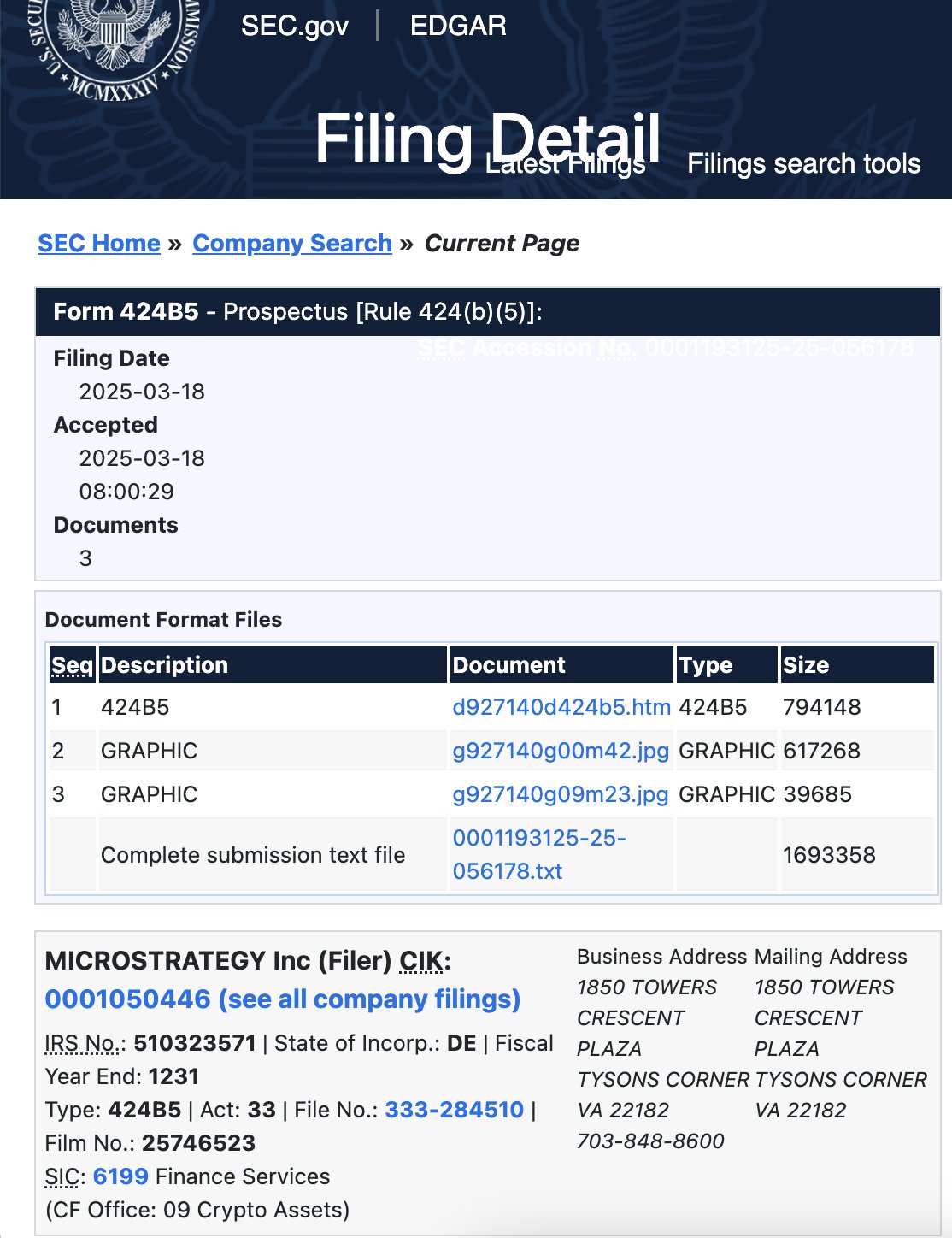Viewport: 952px width, 1238px height.
Task: Click the Size column header
Action: pyautogui.click(x=806, y=665)
